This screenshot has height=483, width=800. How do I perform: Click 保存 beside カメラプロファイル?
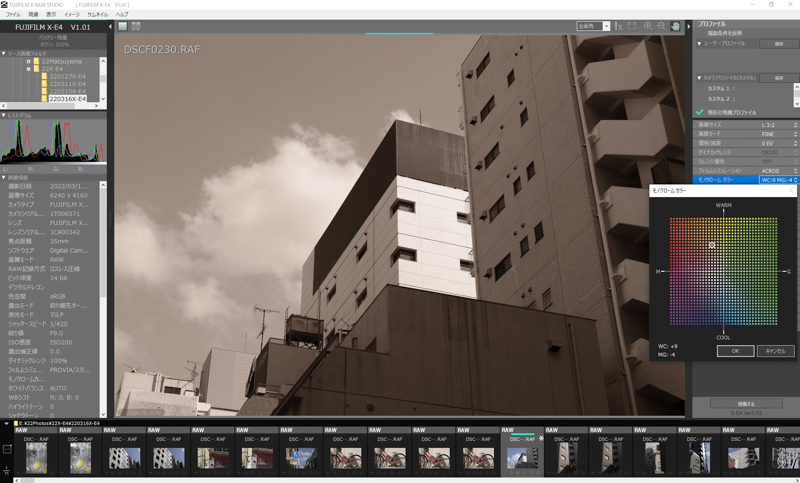[x=779, y=78]
